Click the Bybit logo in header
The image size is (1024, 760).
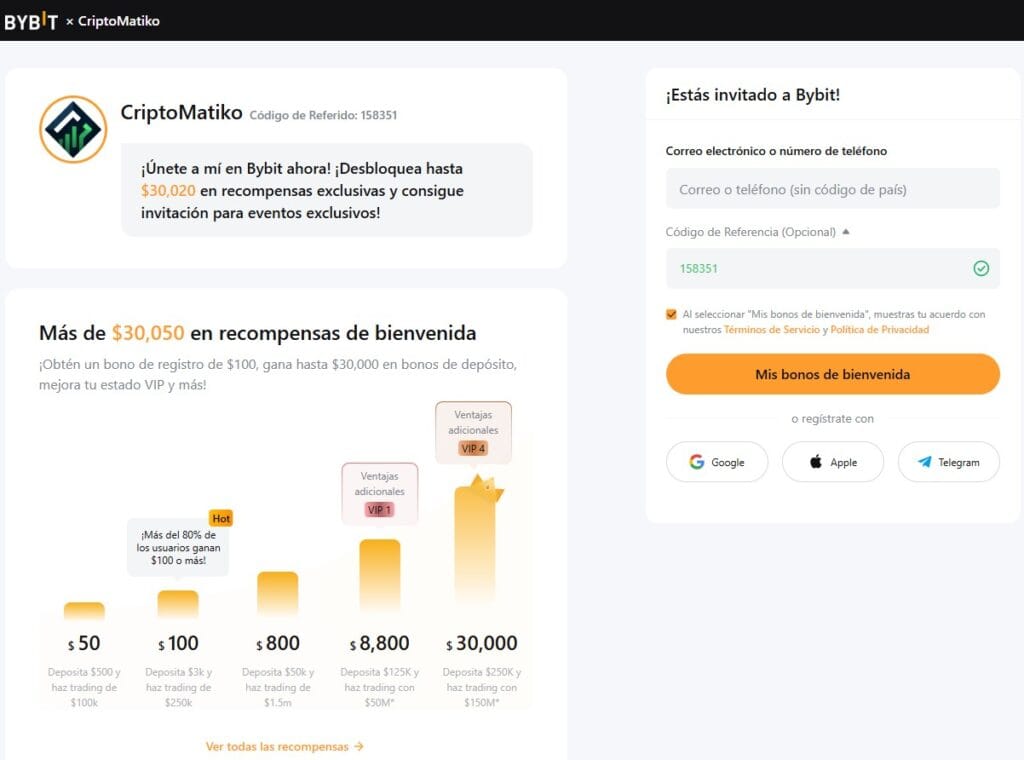(x=31, y=22)
